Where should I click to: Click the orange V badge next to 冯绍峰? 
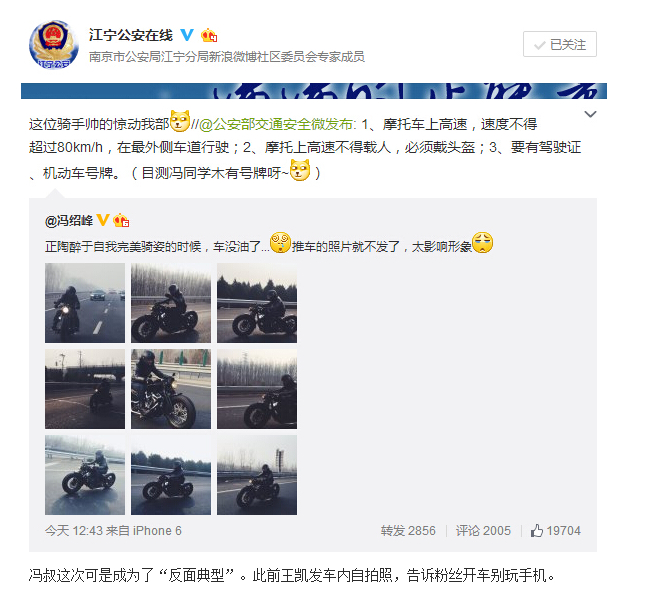pos(103,219)
